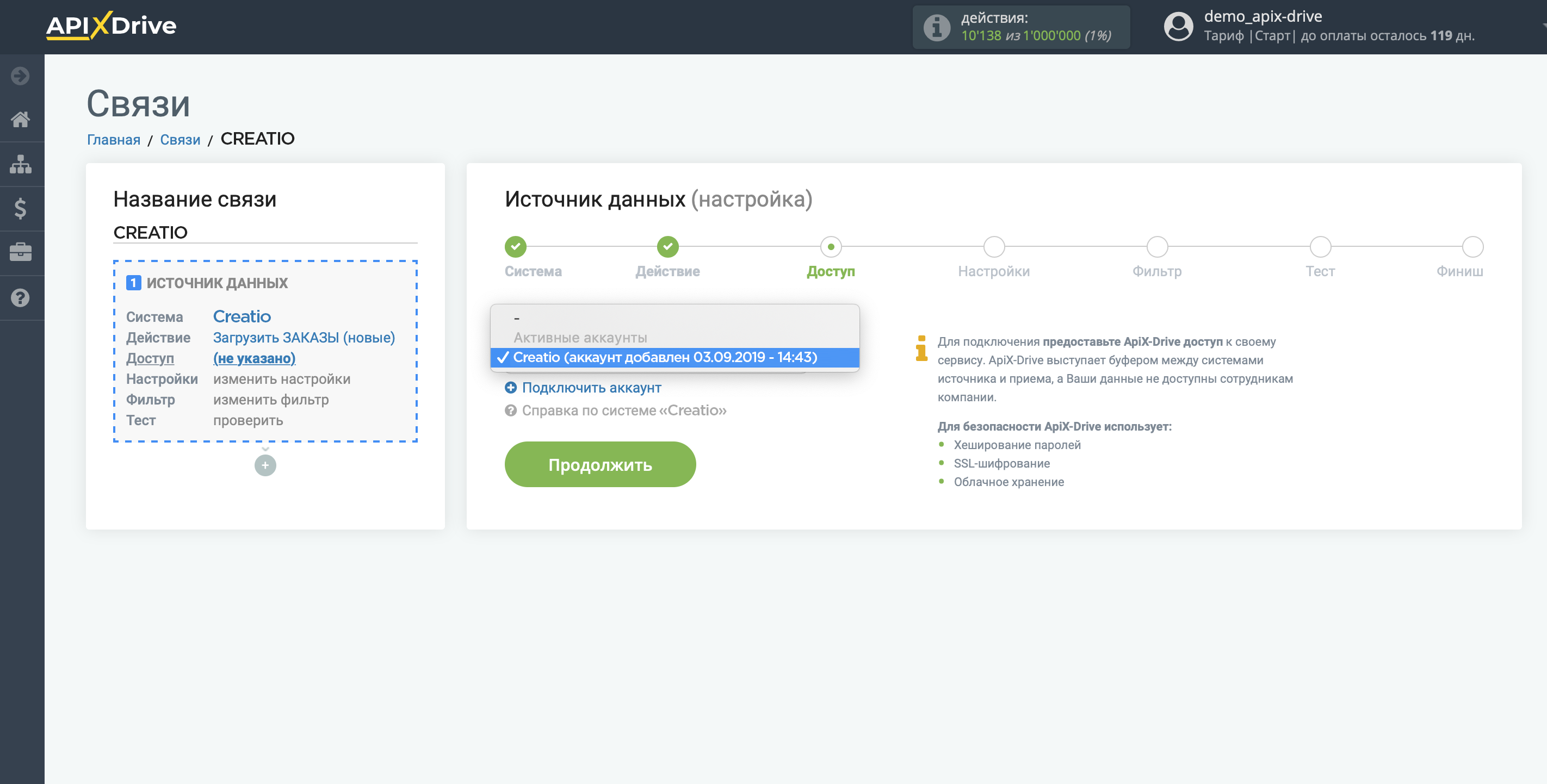Go to the Система step circle
Viewport: 1547px width, 784px height.
(x=515, y=246)
